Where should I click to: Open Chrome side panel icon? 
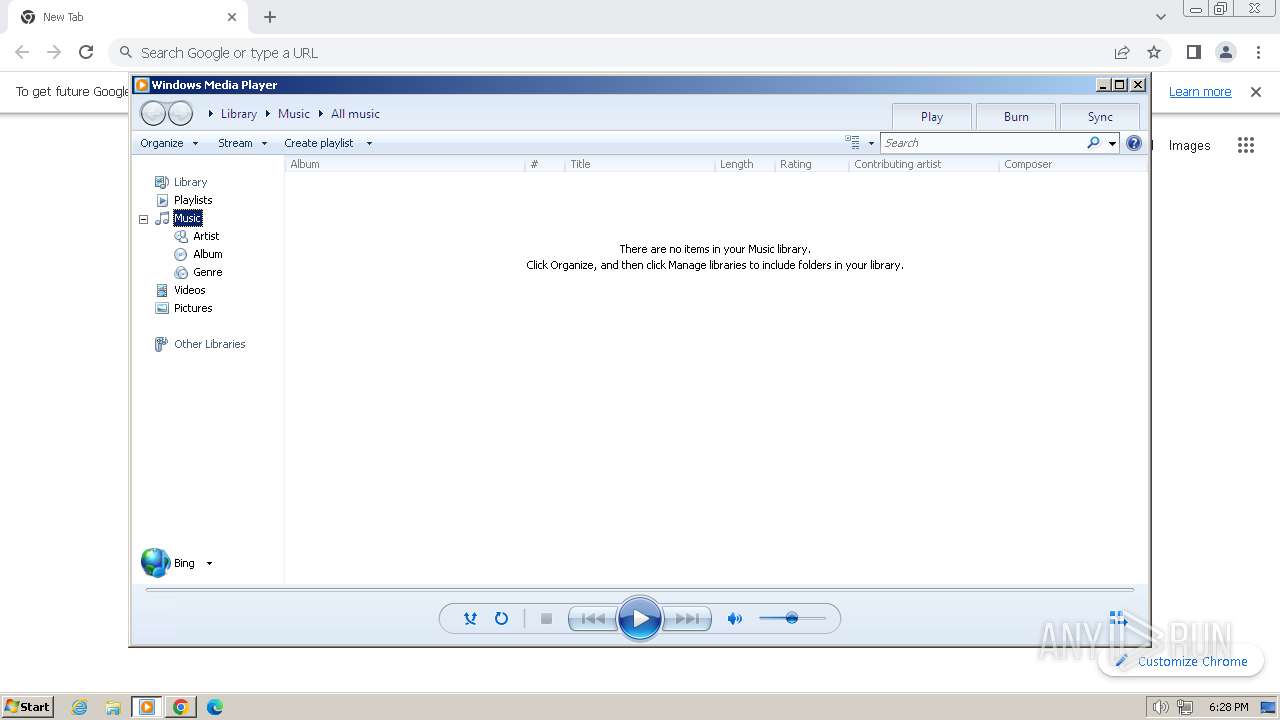click(x=1193, y=52)
